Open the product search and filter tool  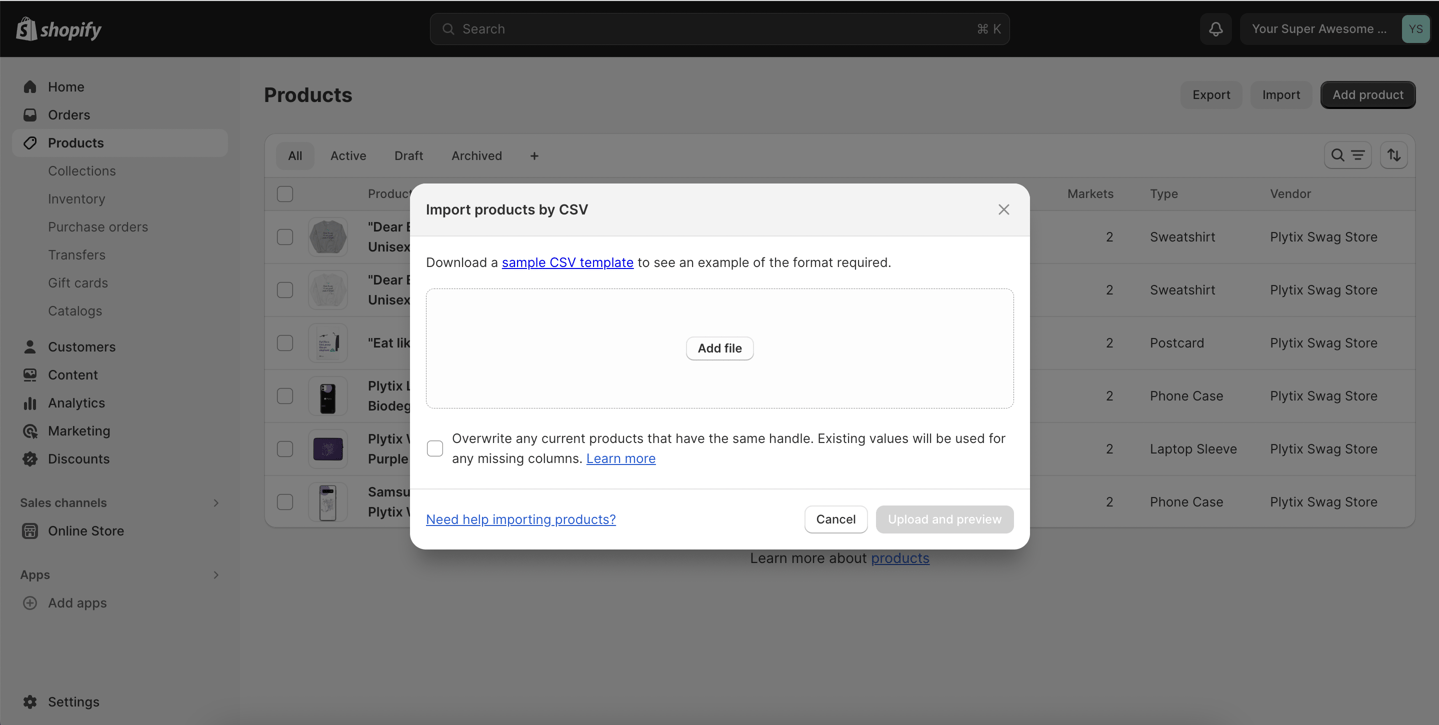point(1347,155)
